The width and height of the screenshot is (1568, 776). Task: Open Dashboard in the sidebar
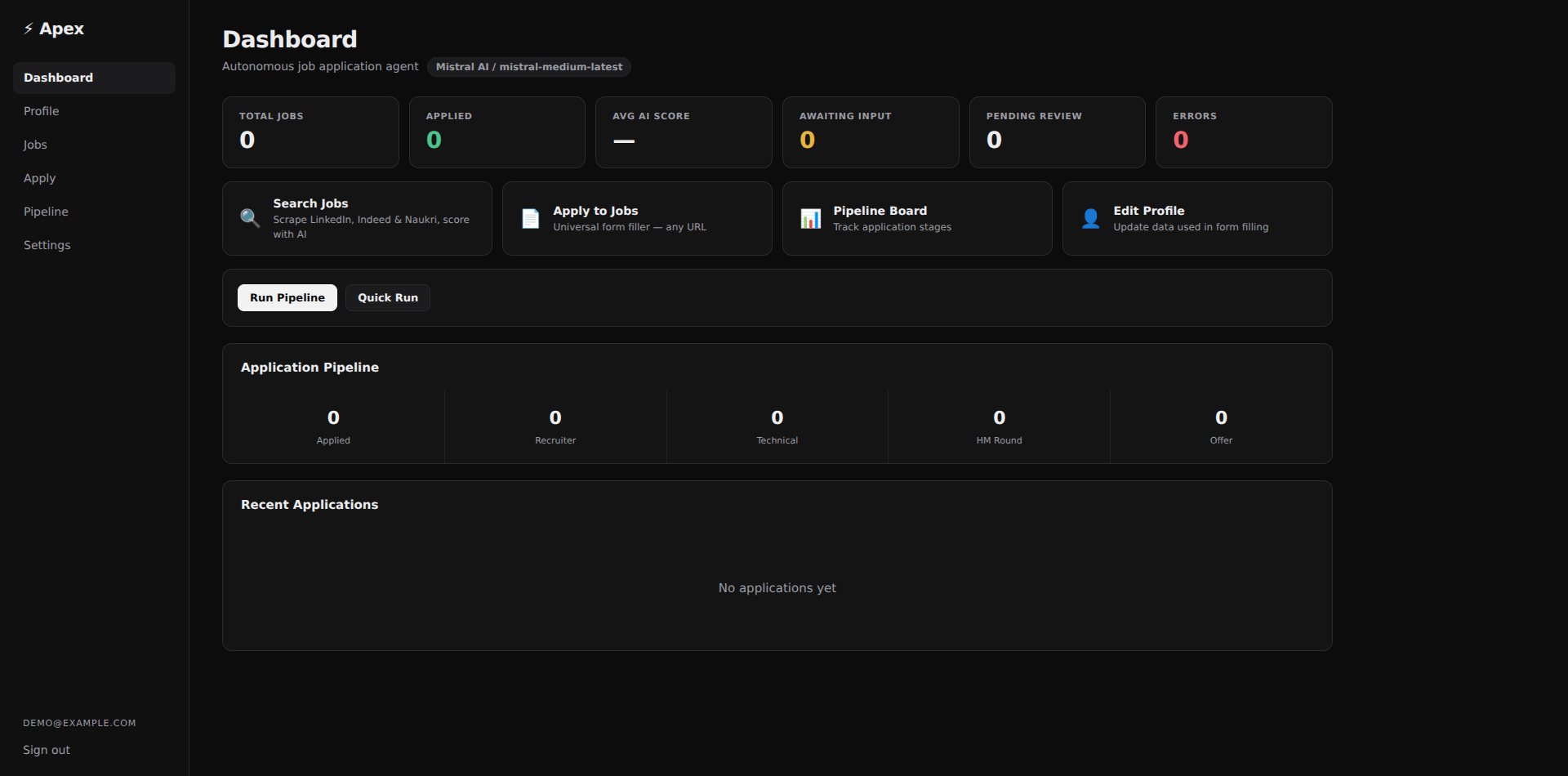pyautogui.click(x=94, y=78)
